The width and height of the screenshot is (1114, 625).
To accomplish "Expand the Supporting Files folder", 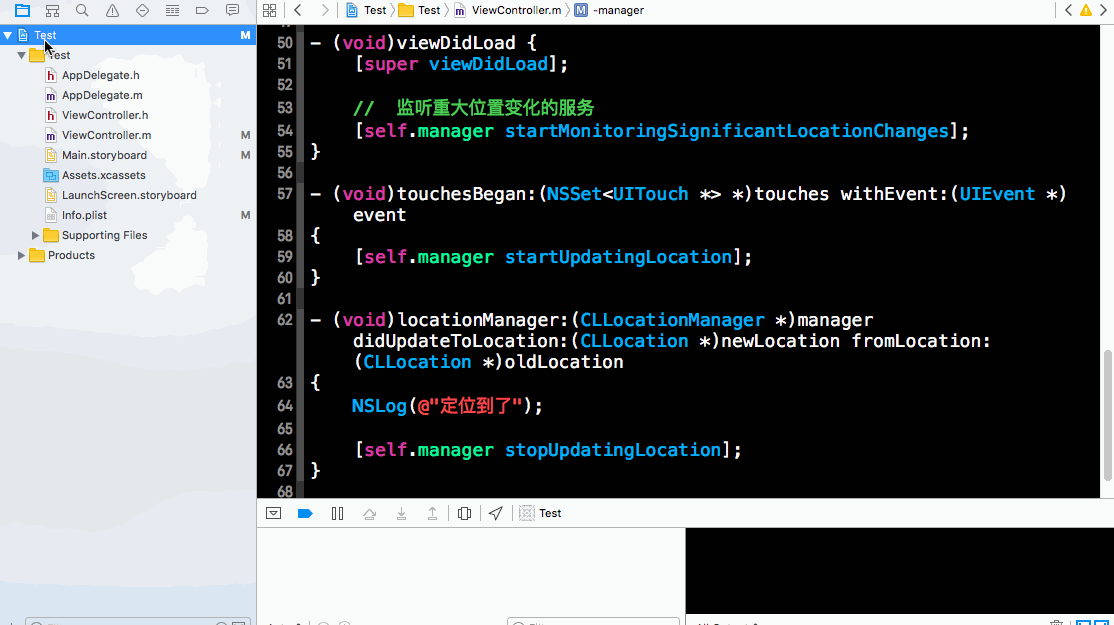I will click(36, 235).
